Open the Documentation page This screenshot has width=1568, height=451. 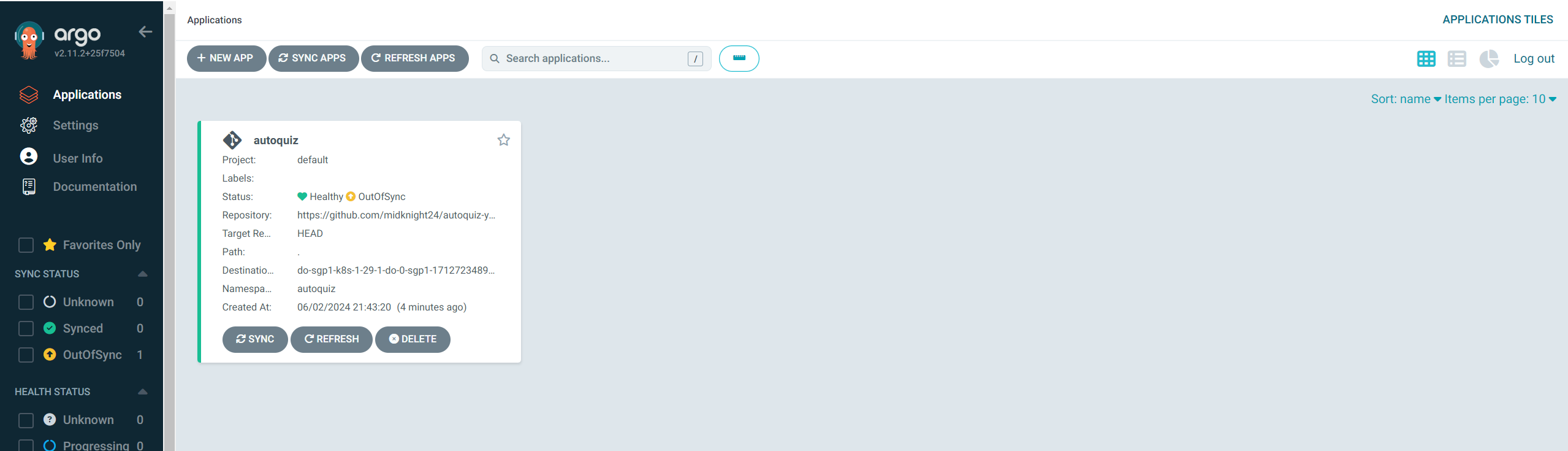click(x=94, y=187)
